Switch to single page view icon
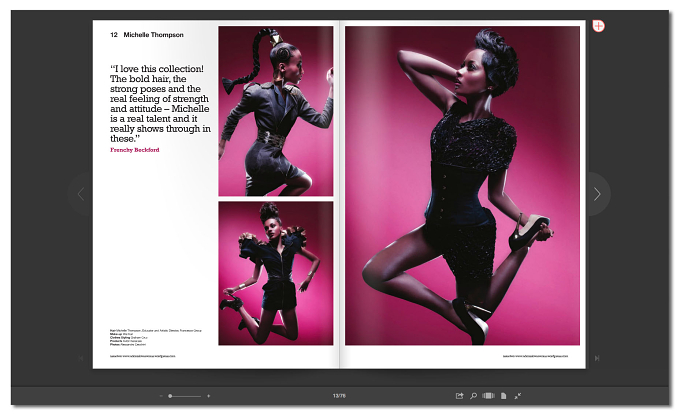680x415 pixels. click(x=503, y=395)
